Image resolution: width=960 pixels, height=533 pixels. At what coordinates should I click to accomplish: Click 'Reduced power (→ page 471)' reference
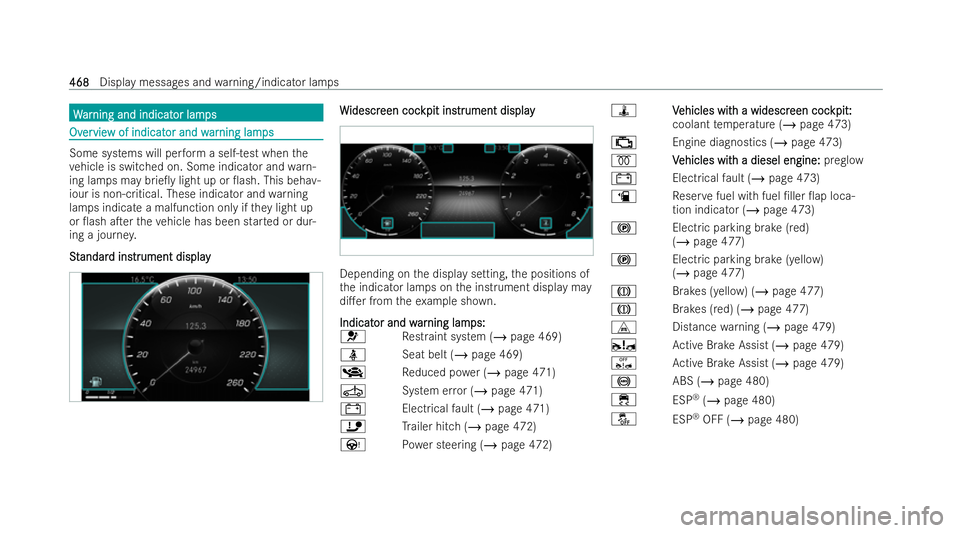point(479,372)
